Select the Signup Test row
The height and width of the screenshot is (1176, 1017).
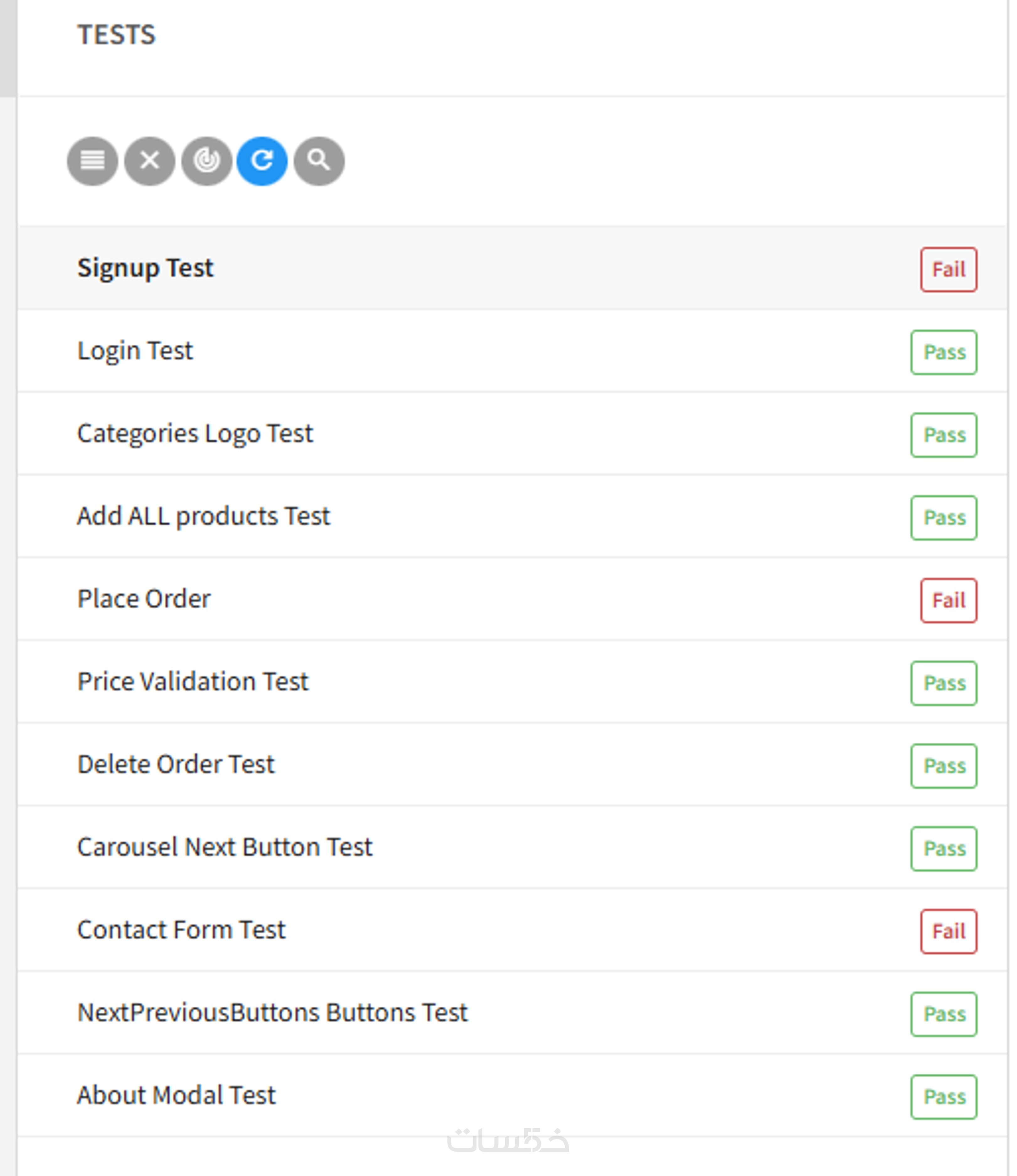tap(145, 268)
